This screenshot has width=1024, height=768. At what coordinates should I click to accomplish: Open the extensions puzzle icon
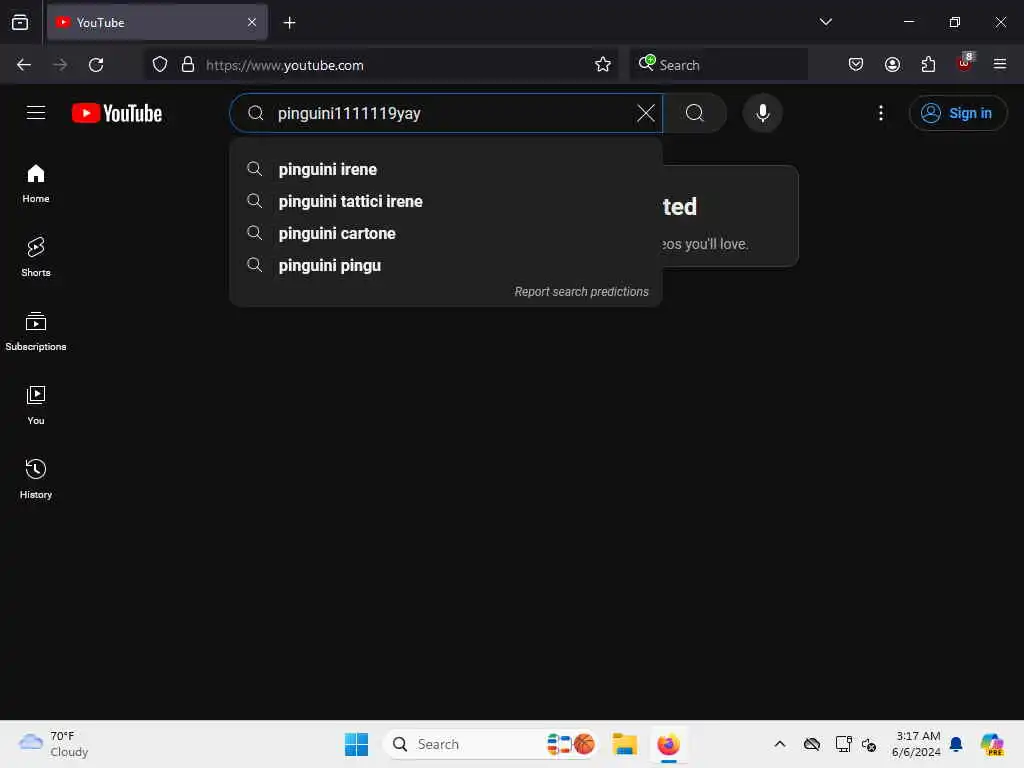pos(928,65)
